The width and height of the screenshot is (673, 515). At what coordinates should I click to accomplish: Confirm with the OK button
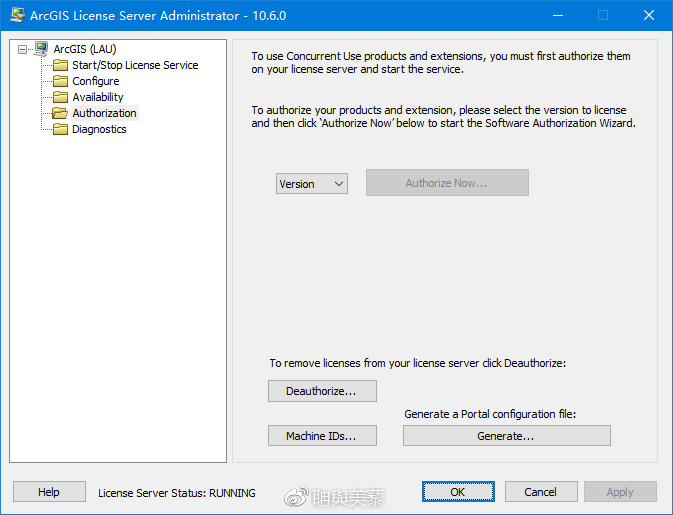458,492
